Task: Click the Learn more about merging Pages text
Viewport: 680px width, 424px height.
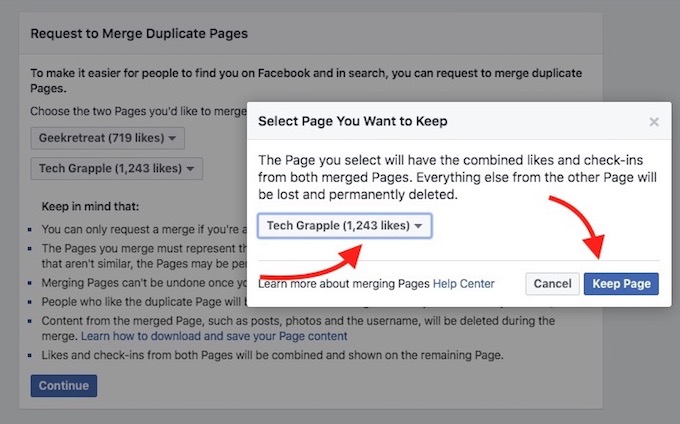Action: click(x=344, y=284)
